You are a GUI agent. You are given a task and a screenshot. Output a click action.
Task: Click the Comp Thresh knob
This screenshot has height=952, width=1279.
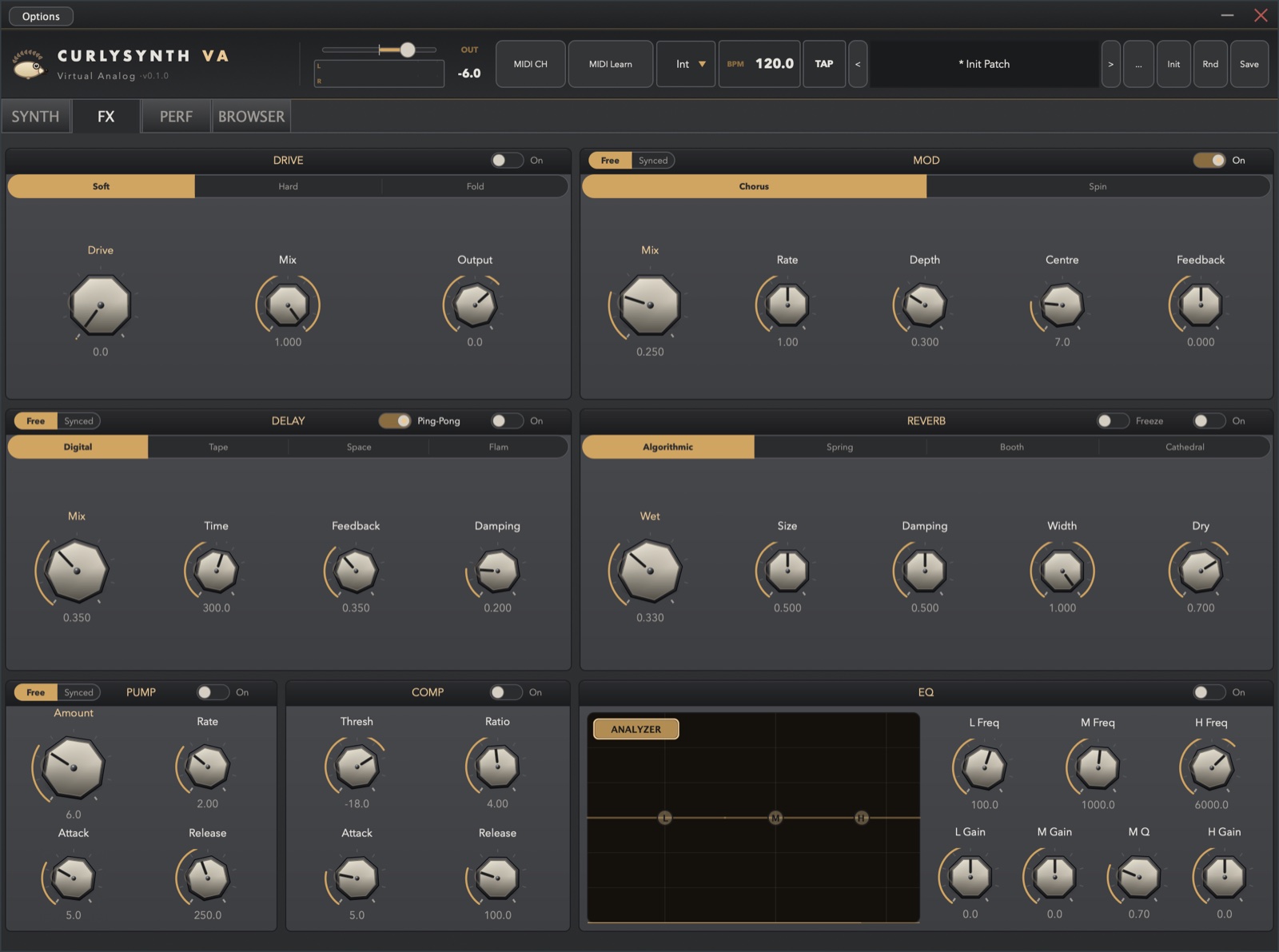point(357,767)
